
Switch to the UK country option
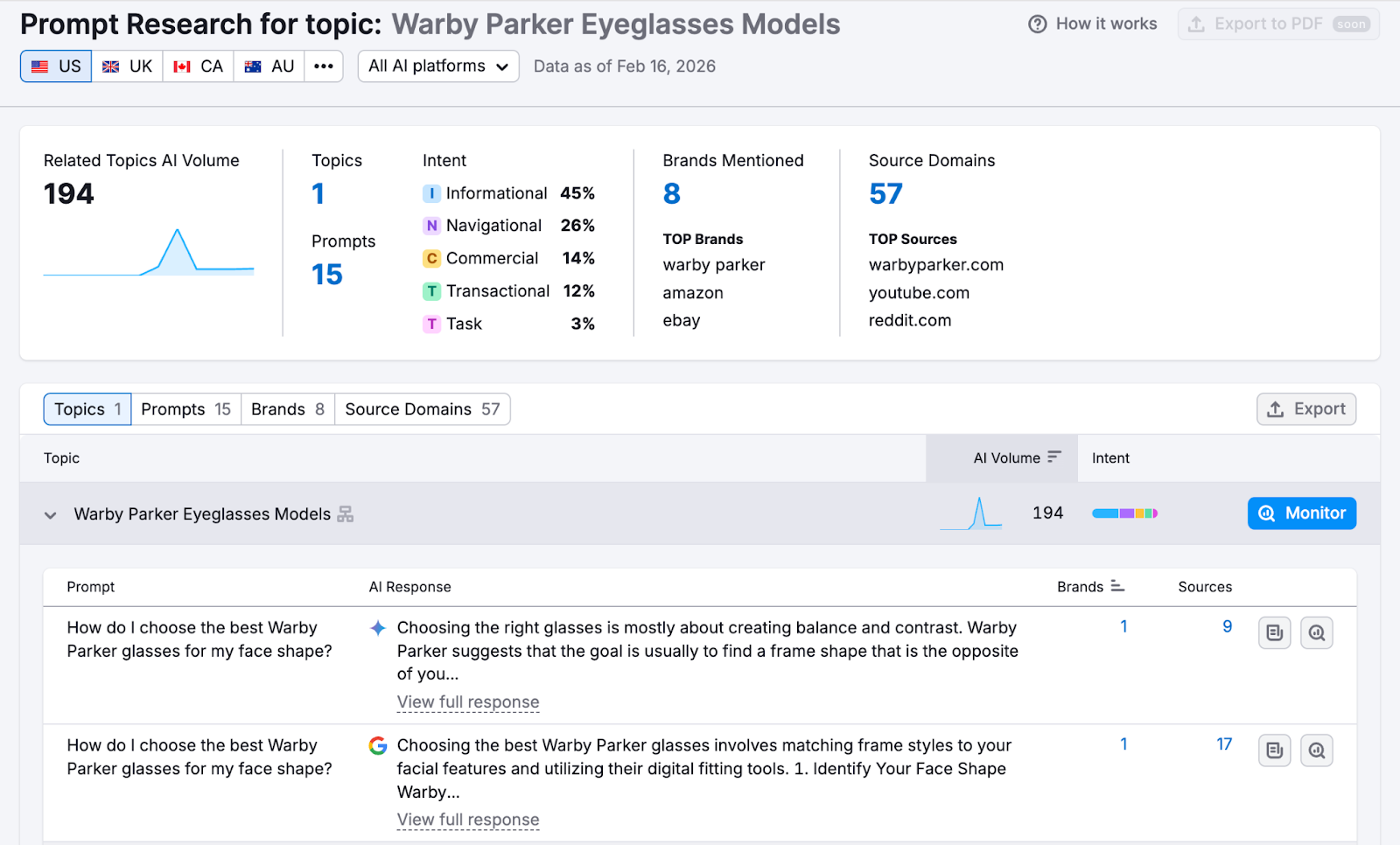coord(128,66)
